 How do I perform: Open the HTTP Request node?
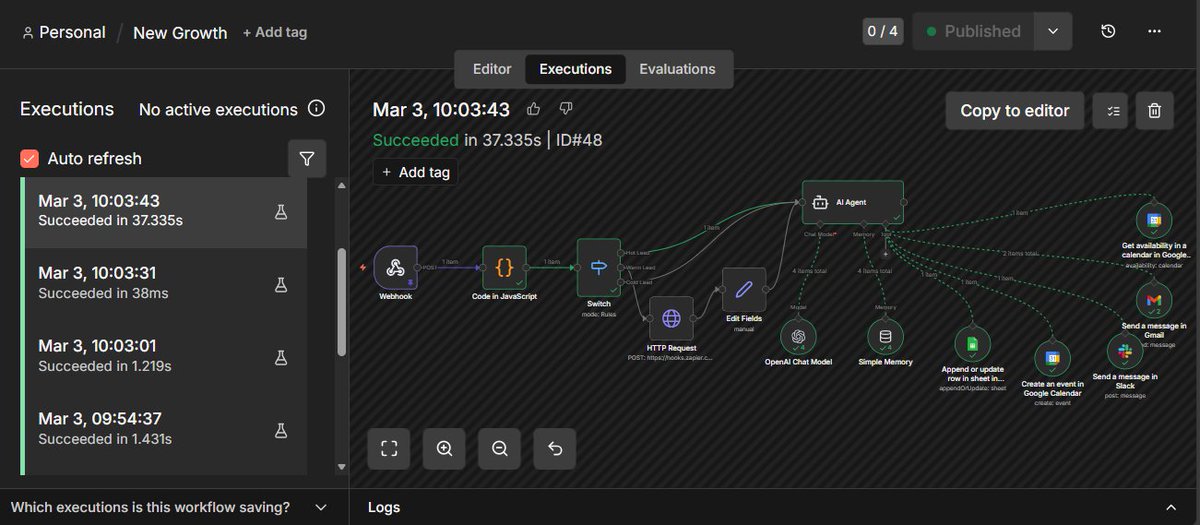click(x=671, y=318)
